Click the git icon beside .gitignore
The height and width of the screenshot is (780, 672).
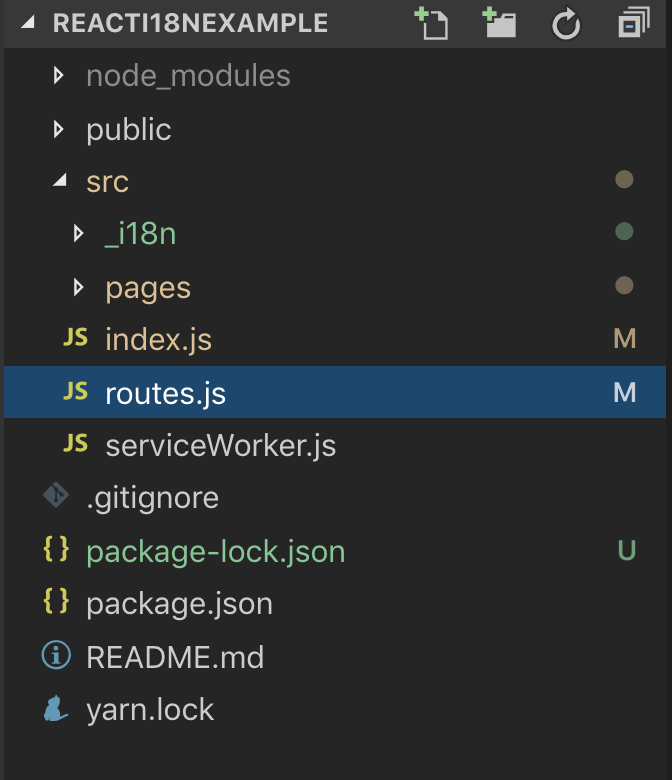coord(56,495)
